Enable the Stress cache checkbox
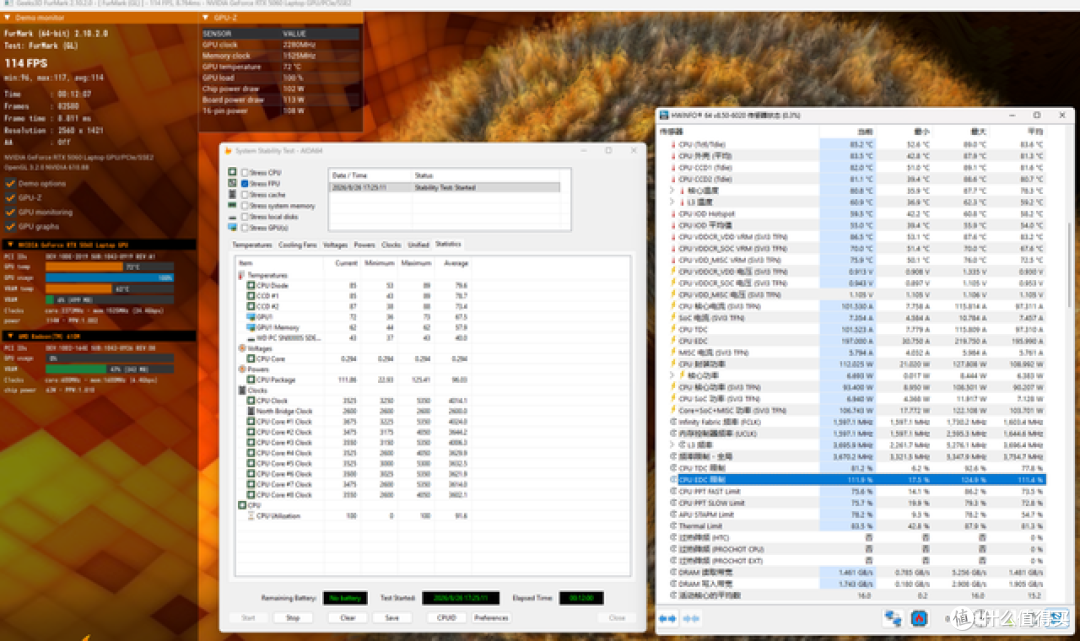This screenshot has width=1080, height=641. click(245, 194)
